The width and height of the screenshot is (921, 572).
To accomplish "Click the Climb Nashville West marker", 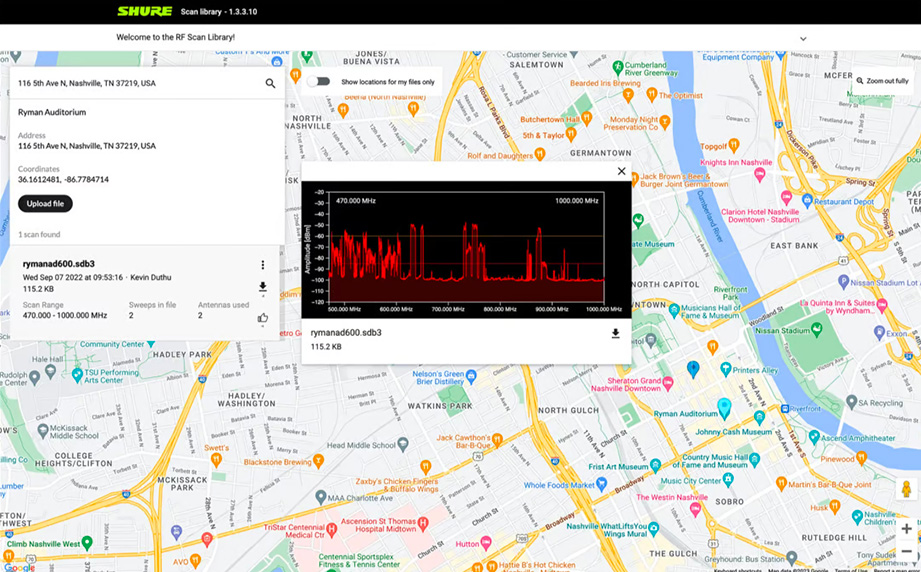I will (87, 543).
